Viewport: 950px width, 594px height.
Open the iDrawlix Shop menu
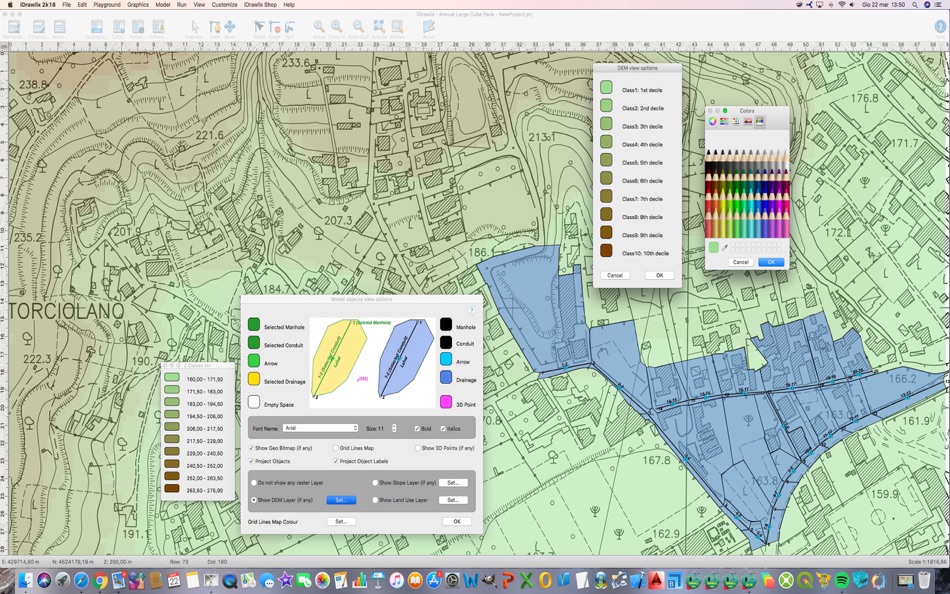click(261, 5)
